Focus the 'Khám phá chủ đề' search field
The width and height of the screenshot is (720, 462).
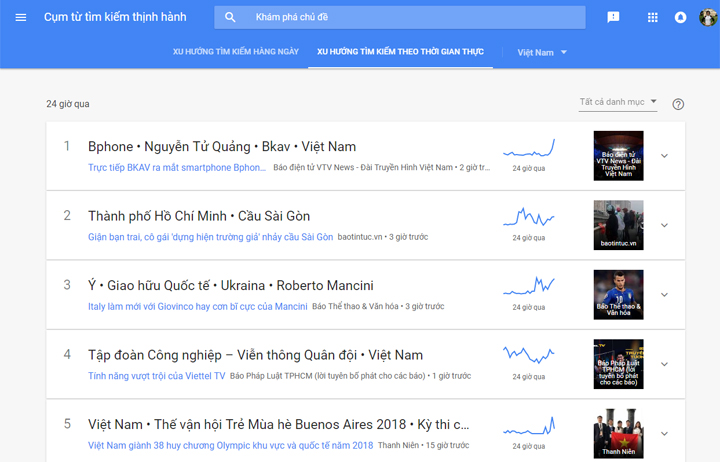coord(400,17)
